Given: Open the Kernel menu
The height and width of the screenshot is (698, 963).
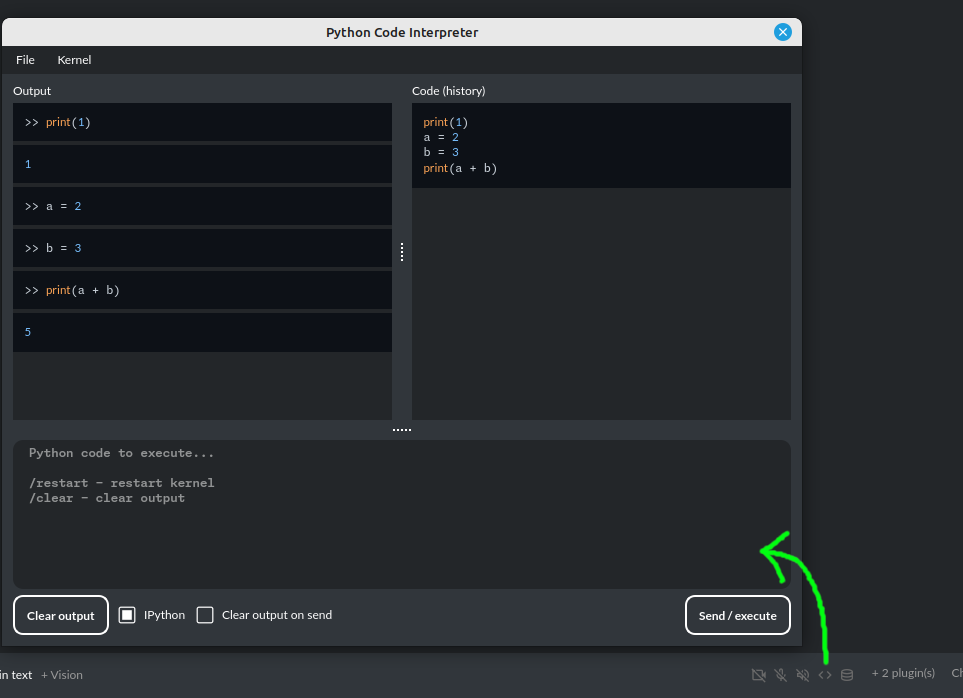Looking at the screenshot, I should (x=74, y=60).
